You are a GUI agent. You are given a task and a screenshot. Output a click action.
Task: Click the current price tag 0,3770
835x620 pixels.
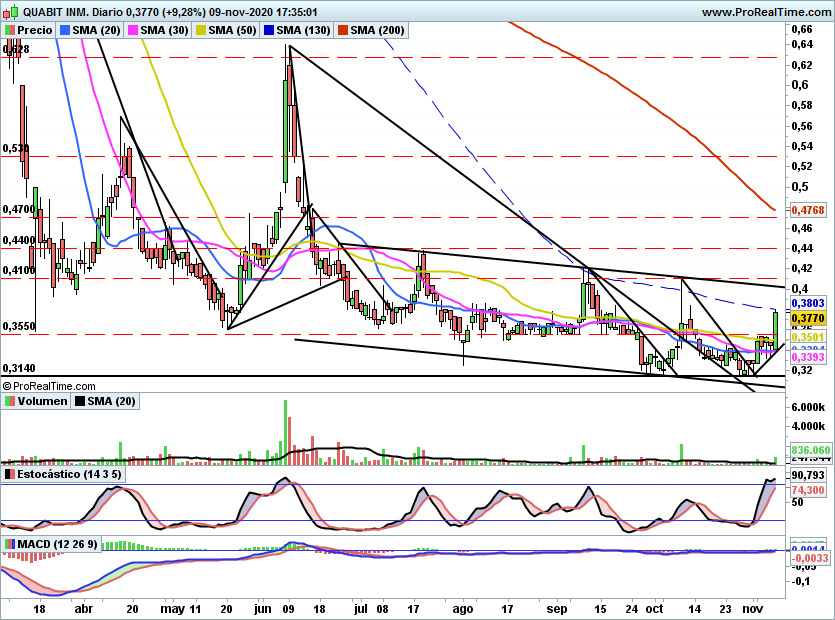pos(808,319)
